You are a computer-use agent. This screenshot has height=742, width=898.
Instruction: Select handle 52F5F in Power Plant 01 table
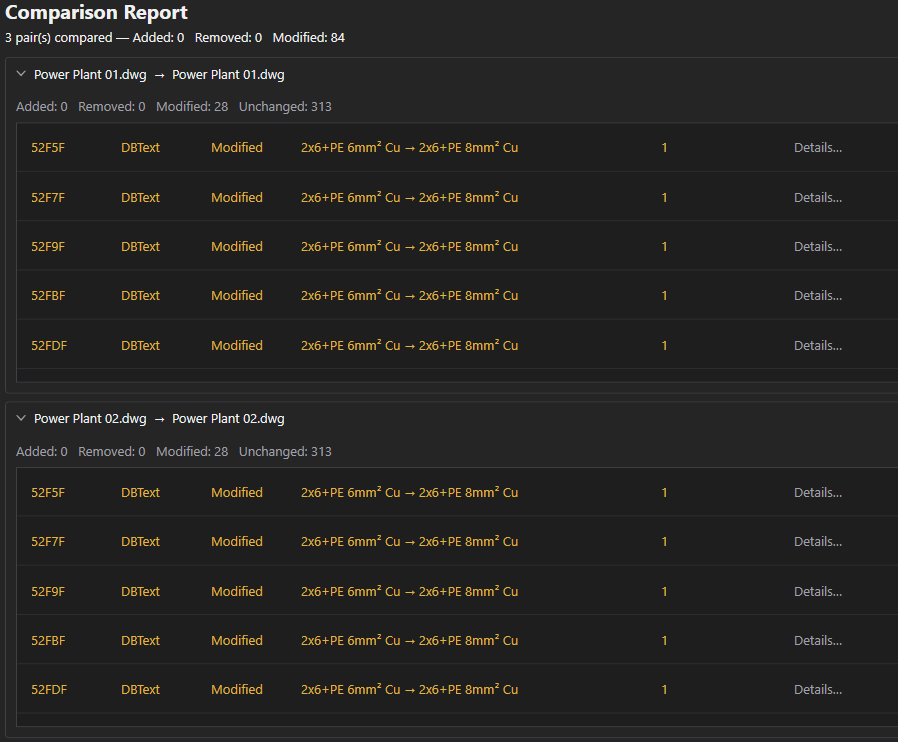pyautogui.click(x=48, y=148)
